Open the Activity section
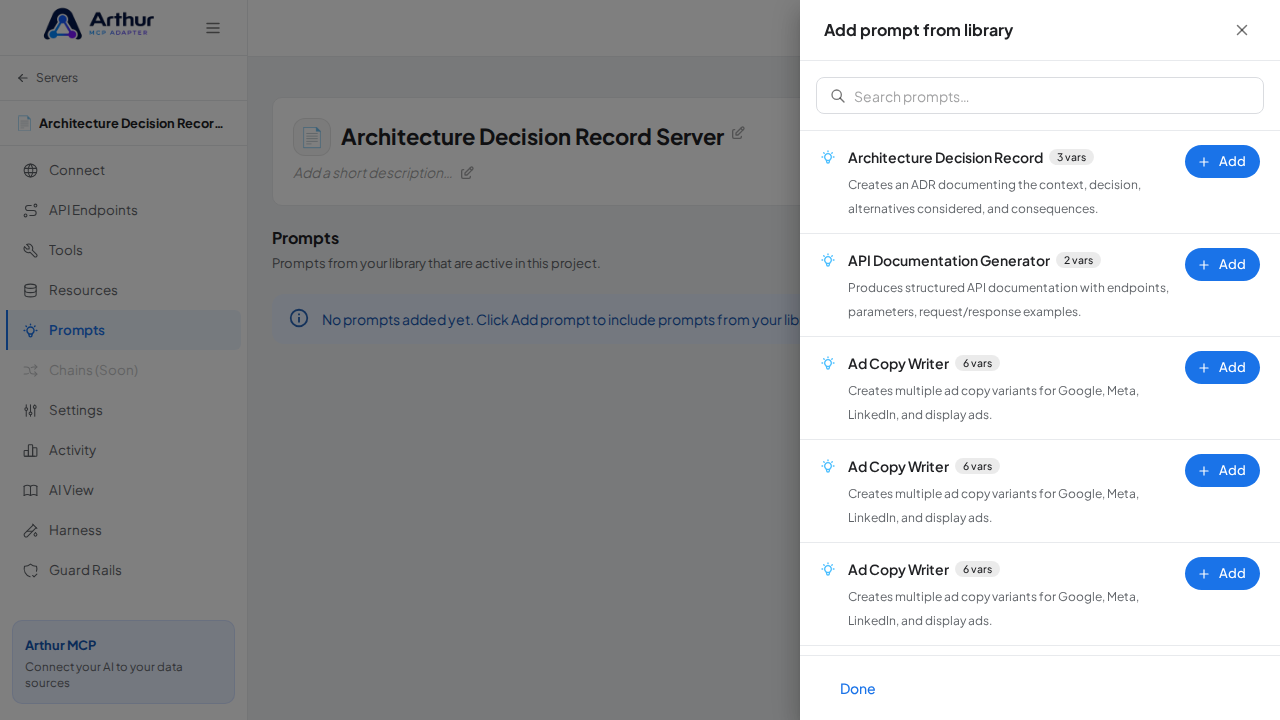The image size is (1280, 720). click(x=123, y=450)
